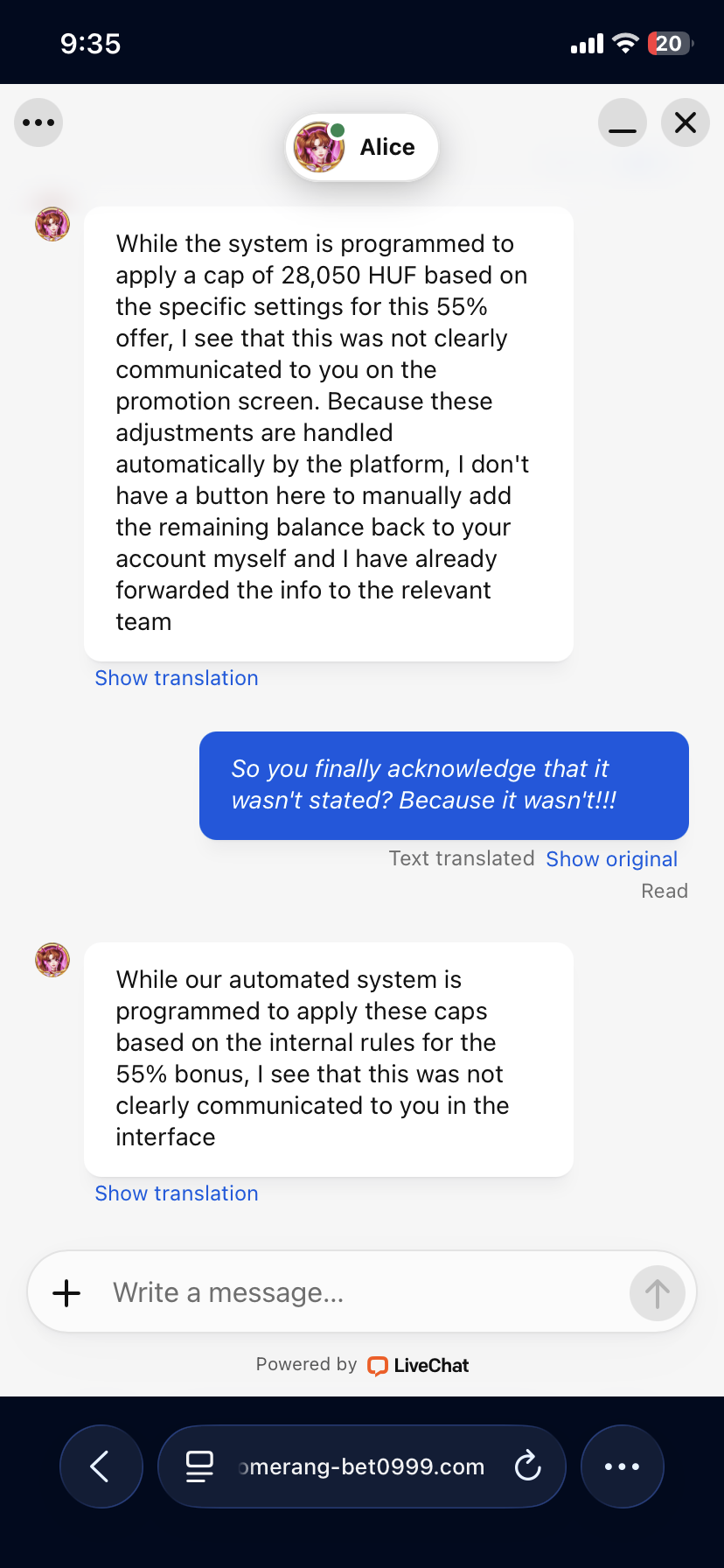Select the Alice agent name header
724x1568 pixels.
[x=387, y=147]
